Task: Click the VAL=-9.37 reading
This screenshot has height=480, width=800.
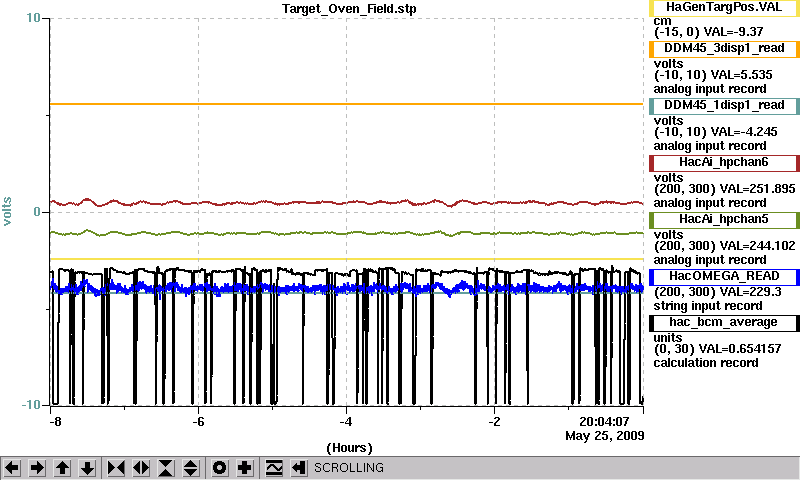Action: tap(733, 32)
